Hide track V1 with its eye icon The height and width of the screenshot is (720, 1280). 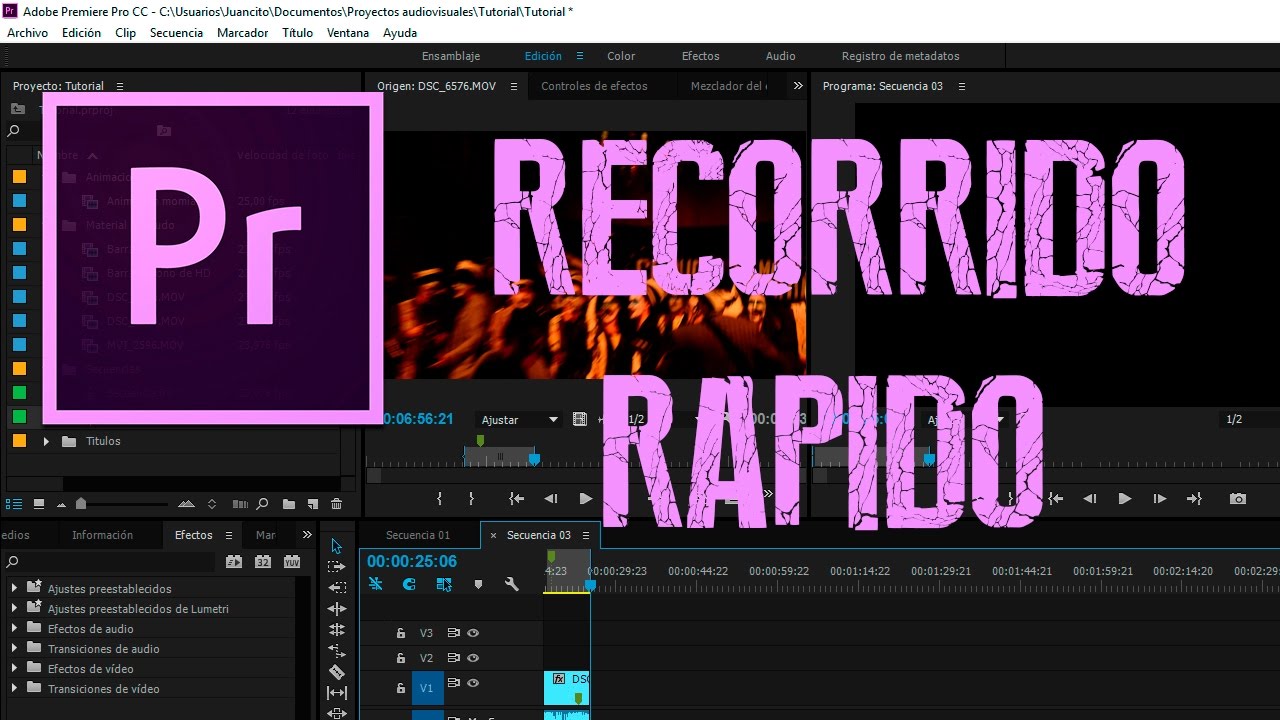pos(473,683)
